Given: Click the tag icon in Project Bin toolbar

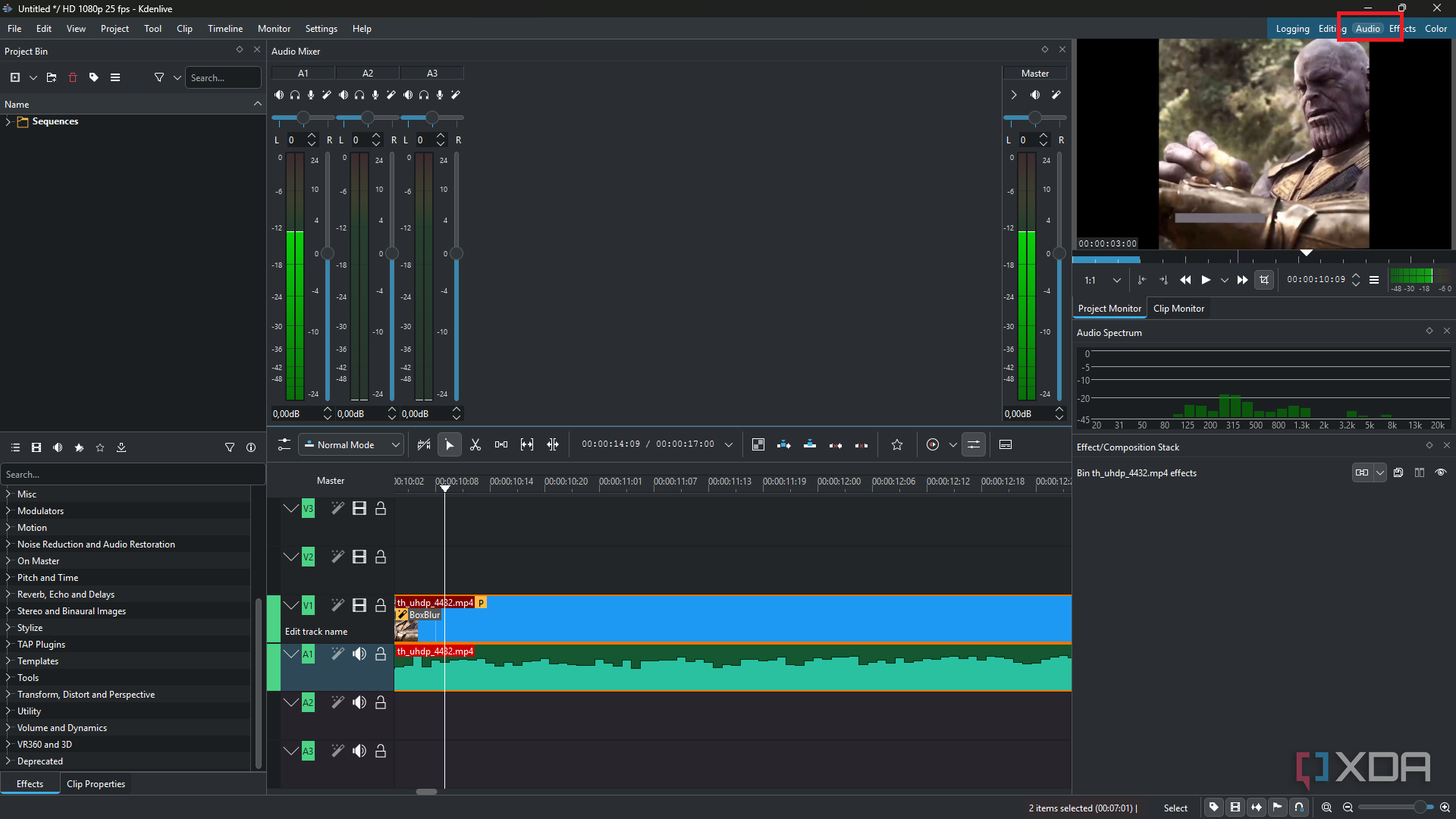Looking at the screenshot, I should click(x=94, y=77).
